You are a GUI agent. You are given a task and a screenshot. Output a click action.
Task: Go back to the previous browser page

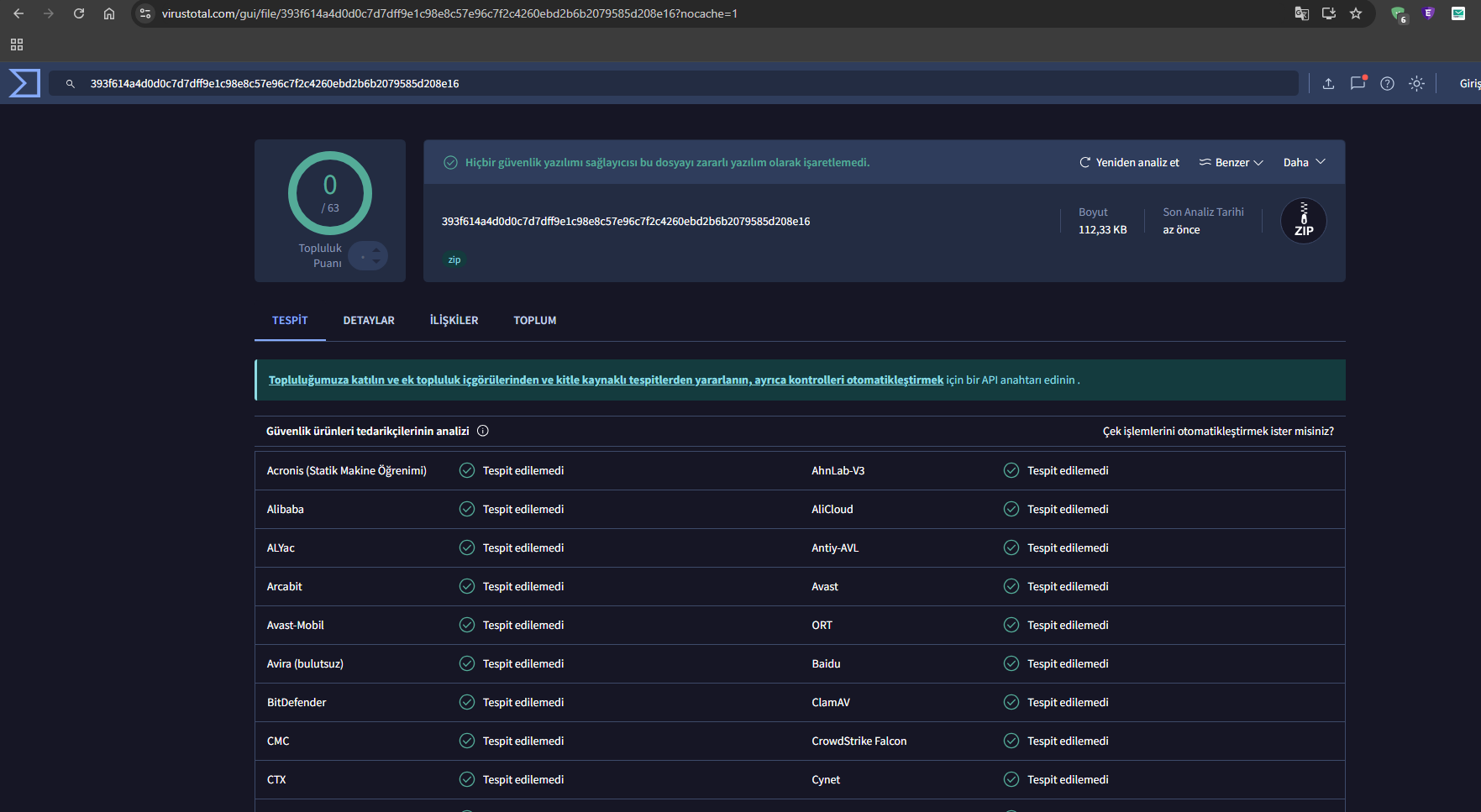tap(18, 13)
